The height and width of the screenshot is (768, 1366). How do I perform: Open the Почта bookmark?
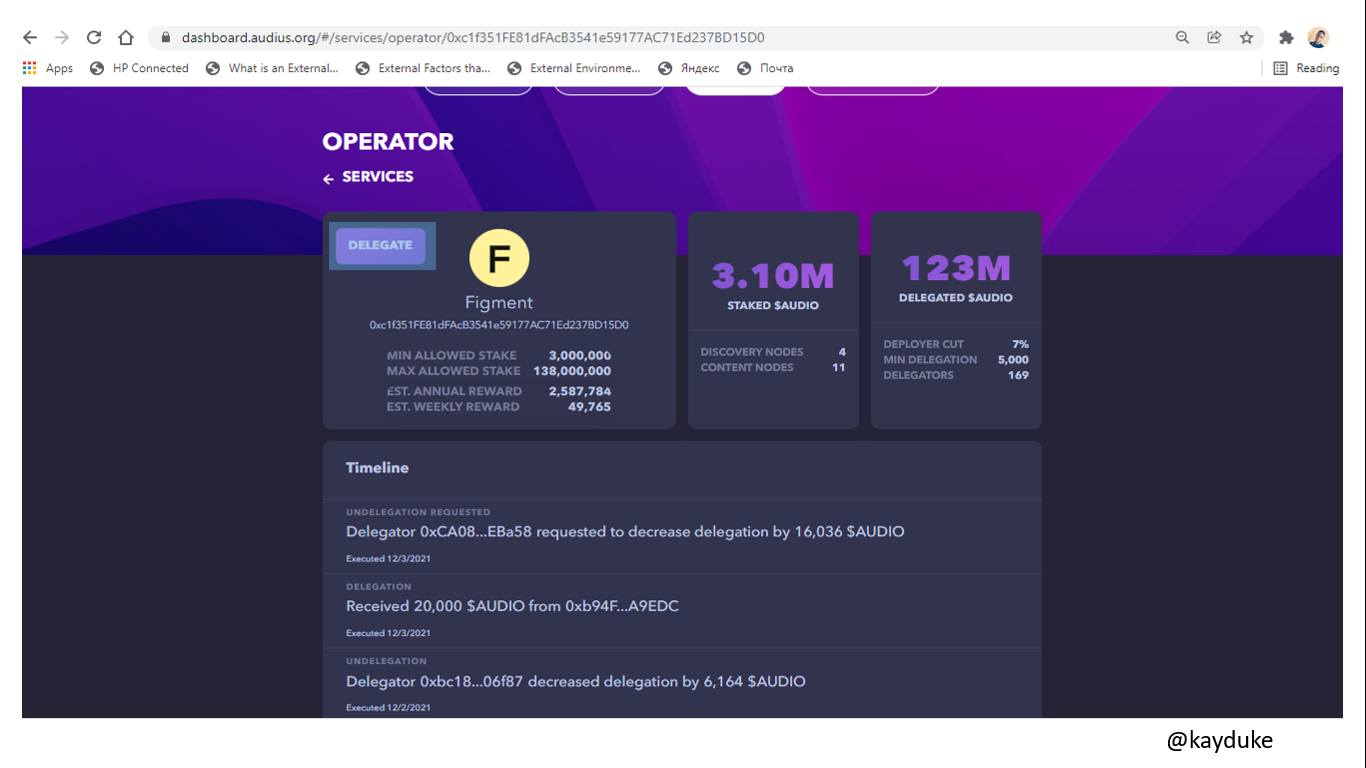[x=765, y=68]
